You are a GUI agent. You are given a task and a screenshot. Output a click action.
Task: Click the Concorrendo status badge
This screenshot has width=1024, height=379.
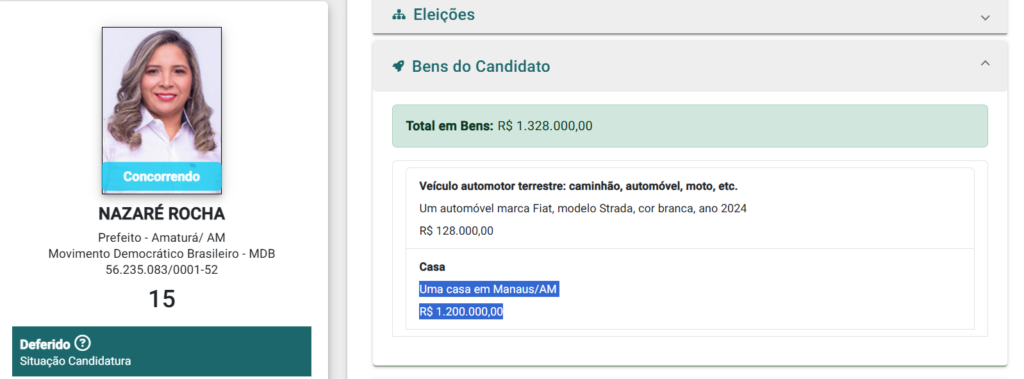[162, 176]
